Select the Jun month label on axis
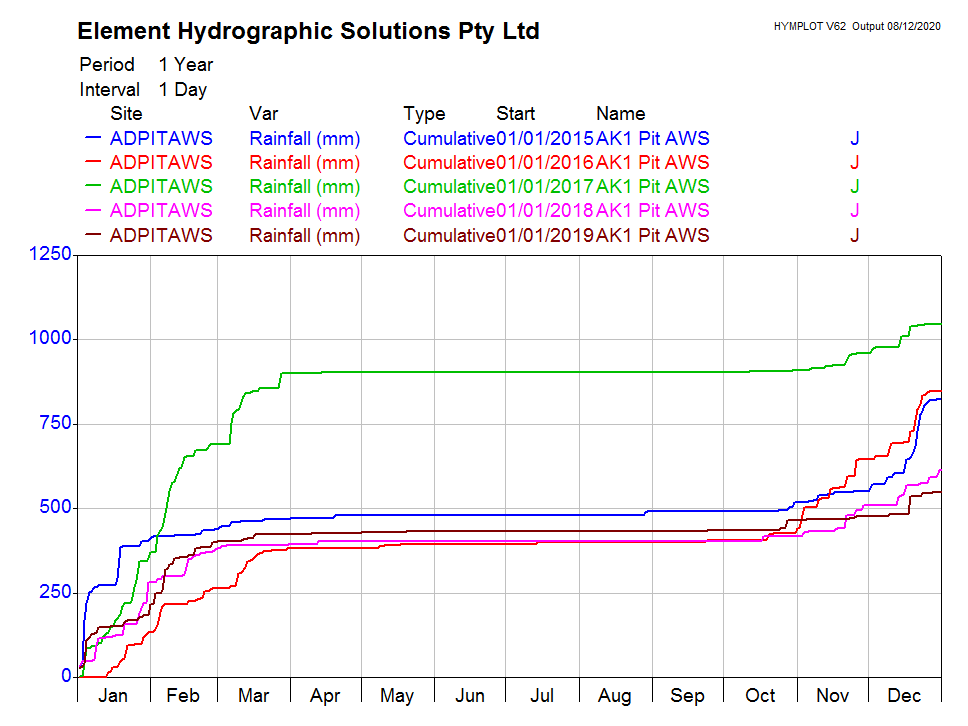 coord(470,696)
